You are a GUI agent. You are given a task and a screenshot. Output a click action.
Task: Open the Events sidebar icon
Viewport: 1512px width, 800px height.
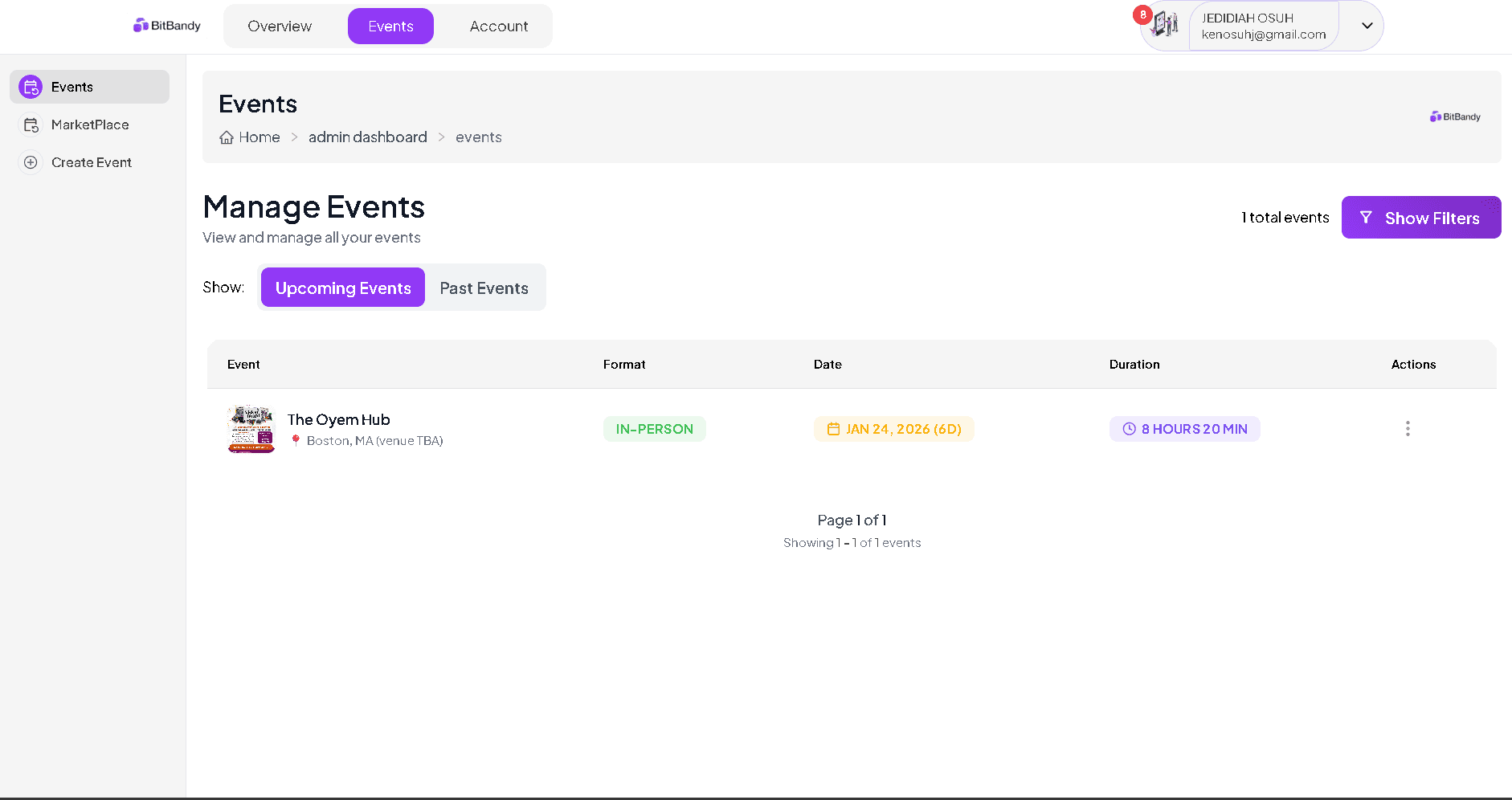pos(30,86)
